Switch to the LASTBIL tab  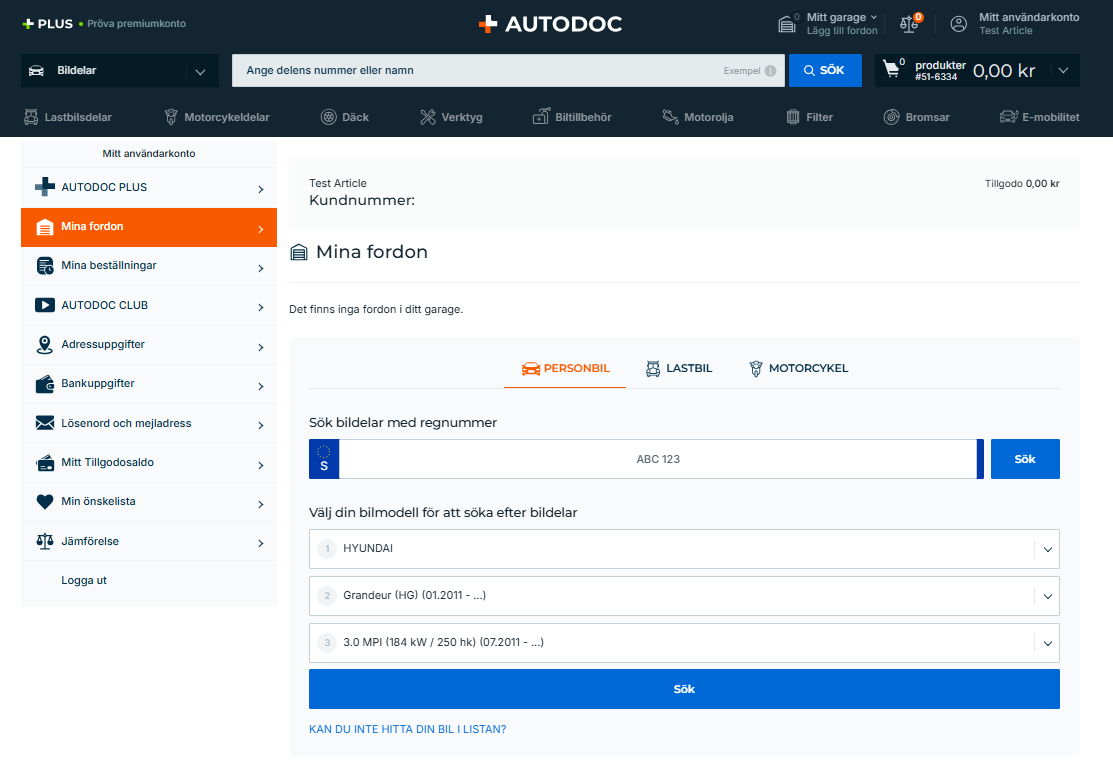[679, 368]
